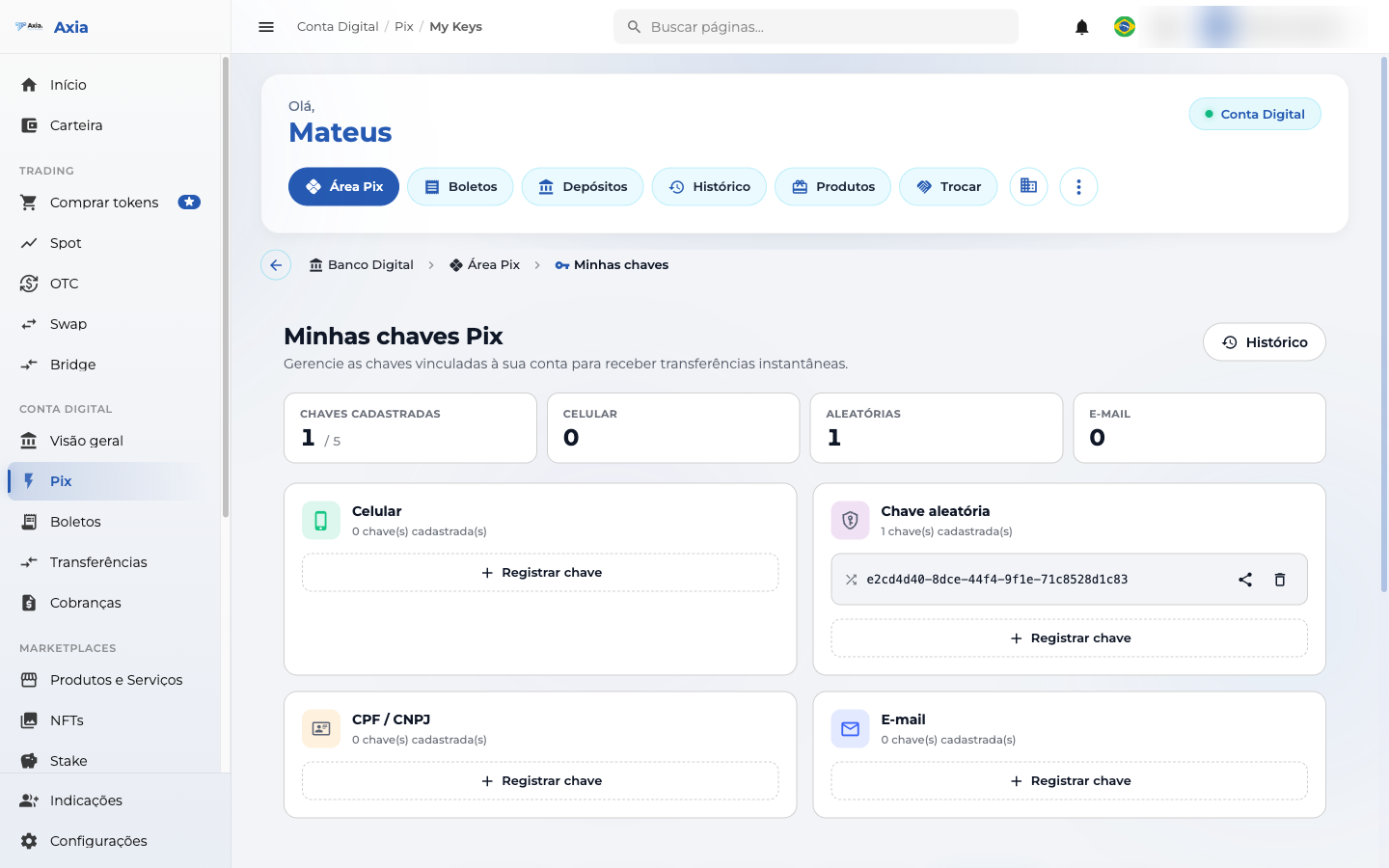
Task: Open Configurações settings
Action: pos(115,841)
